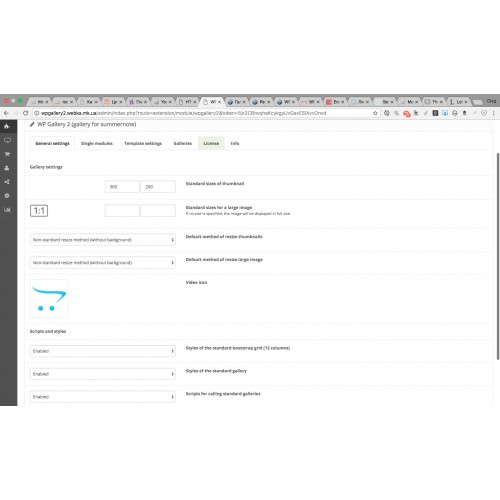Open the shopping cart sidebar icon
The height and width of the screenshot is (500, 500).
7,154
